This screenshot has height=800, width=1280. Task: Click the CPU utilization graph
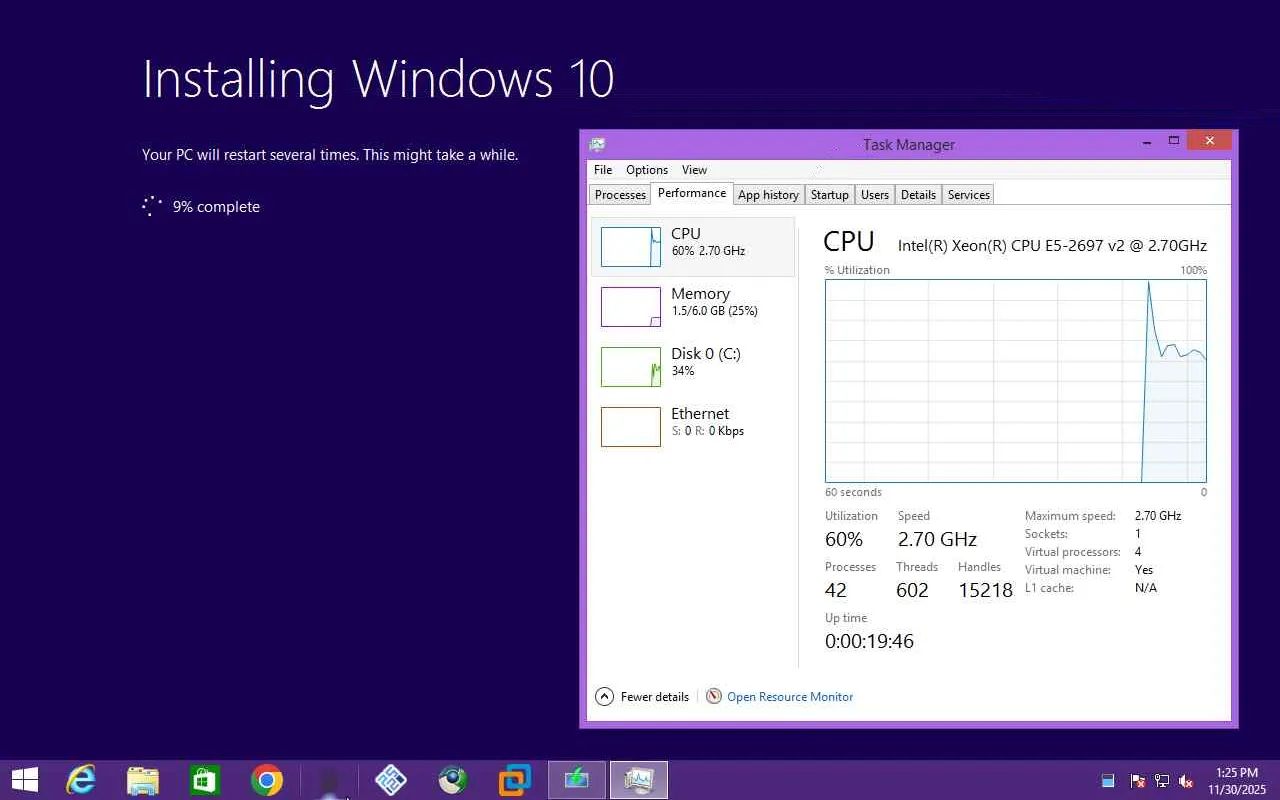1016,381
